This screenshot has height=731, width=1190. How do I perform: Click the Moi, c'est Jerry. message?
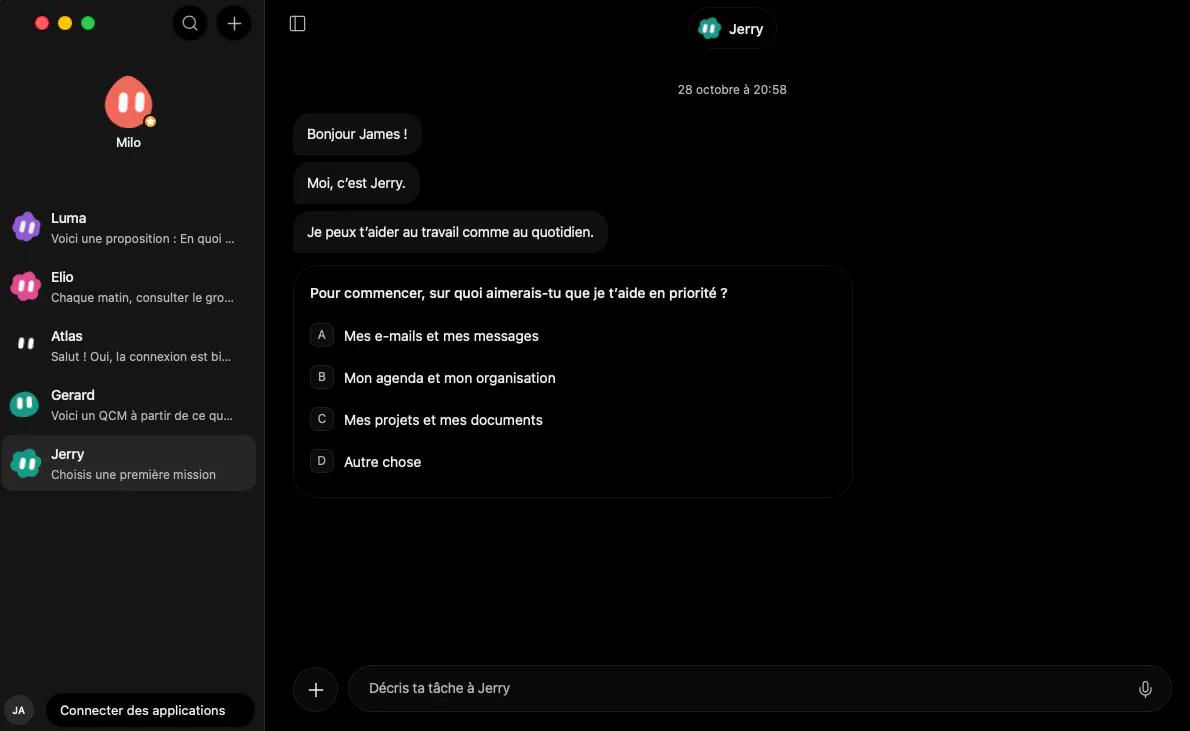click(356, 183)
